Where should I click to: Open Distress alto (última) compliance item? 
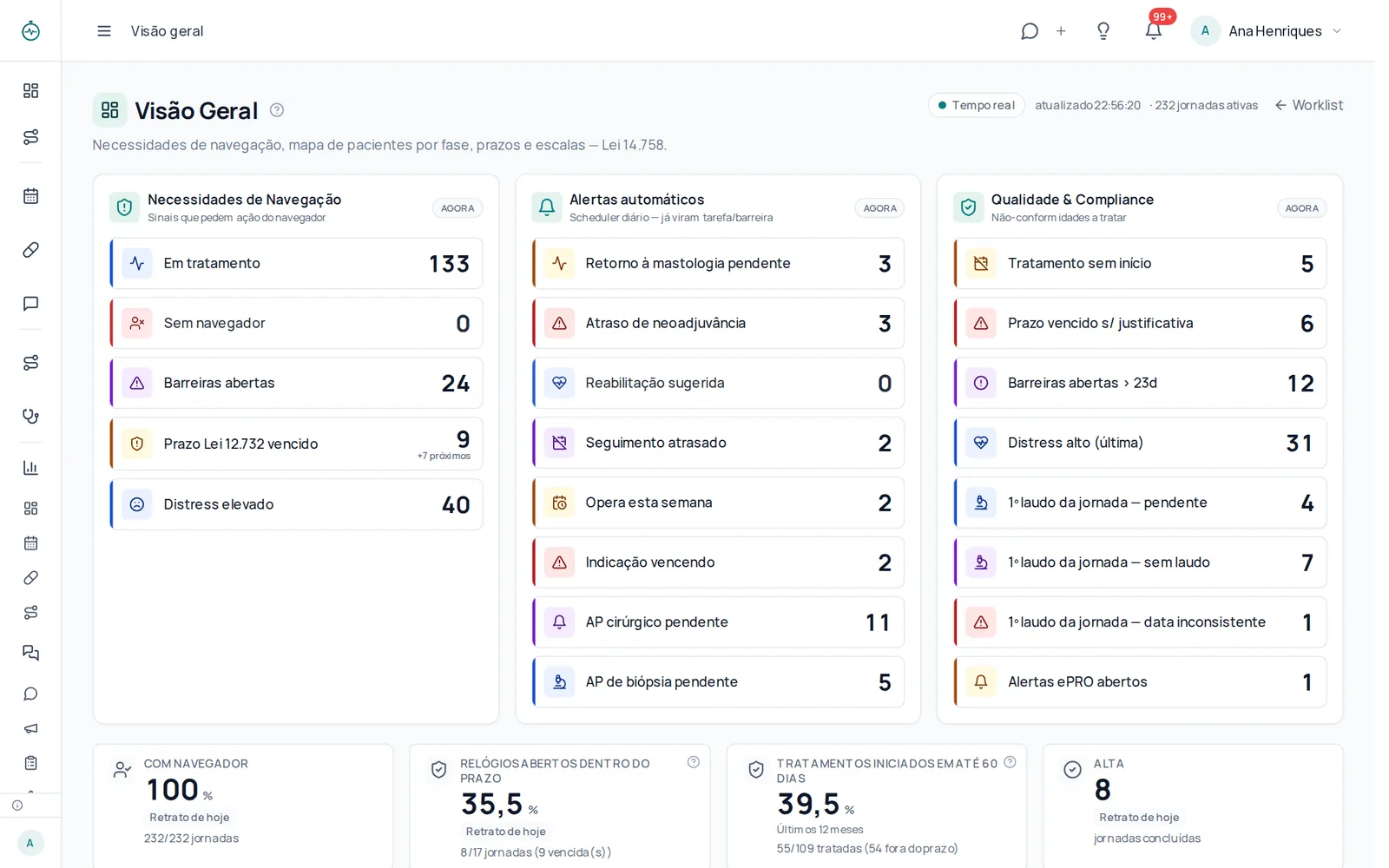click(1140, 443)
